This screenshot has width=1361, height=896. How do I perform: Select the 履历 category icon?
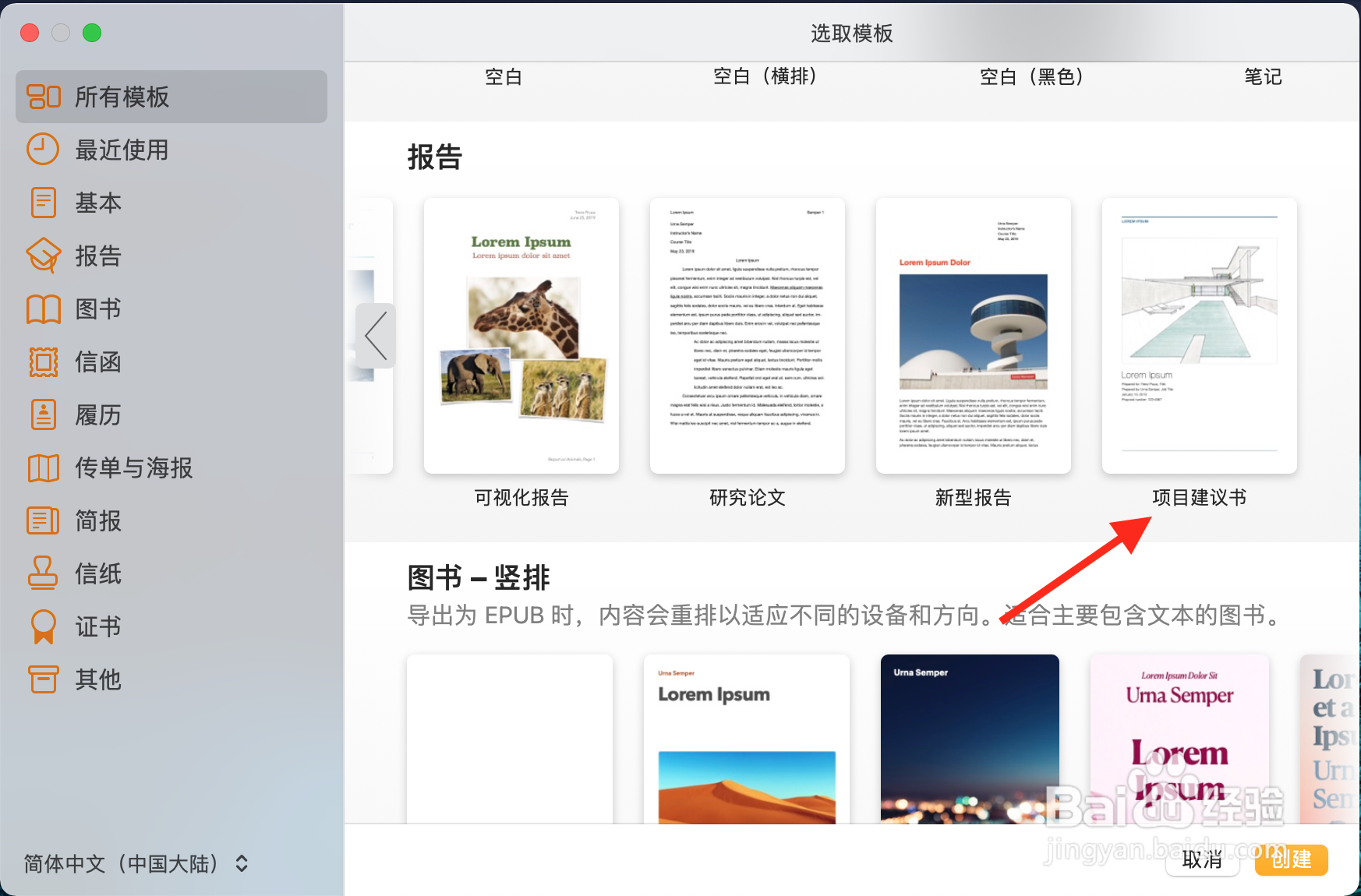point(43,414)
